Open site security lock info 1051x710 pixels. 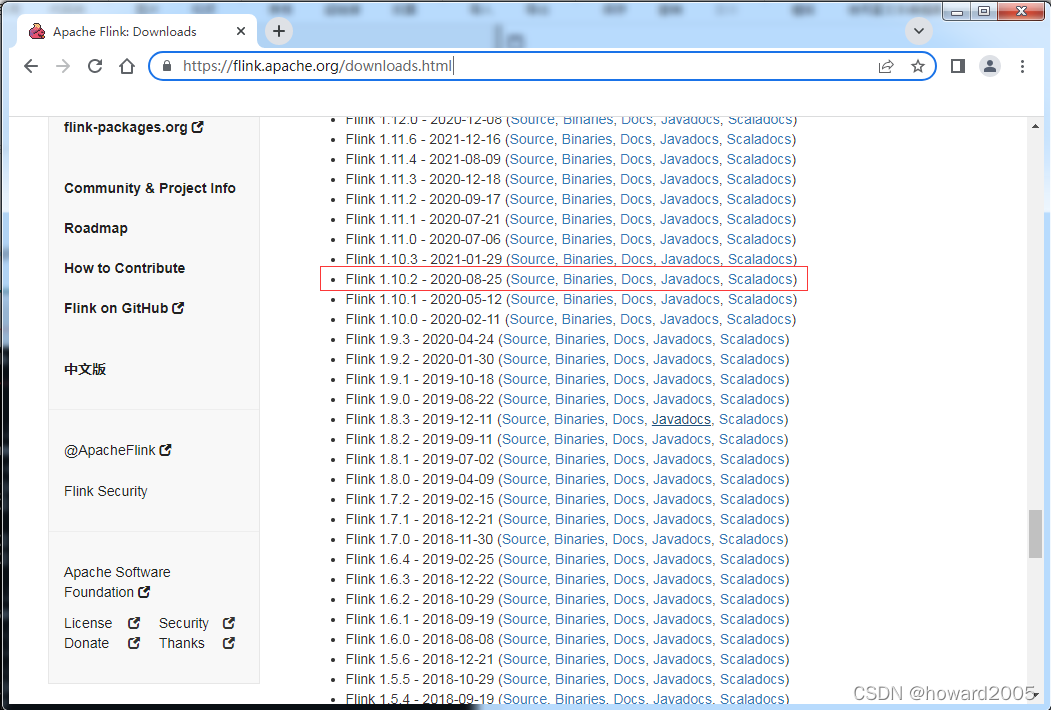[167, 66]
